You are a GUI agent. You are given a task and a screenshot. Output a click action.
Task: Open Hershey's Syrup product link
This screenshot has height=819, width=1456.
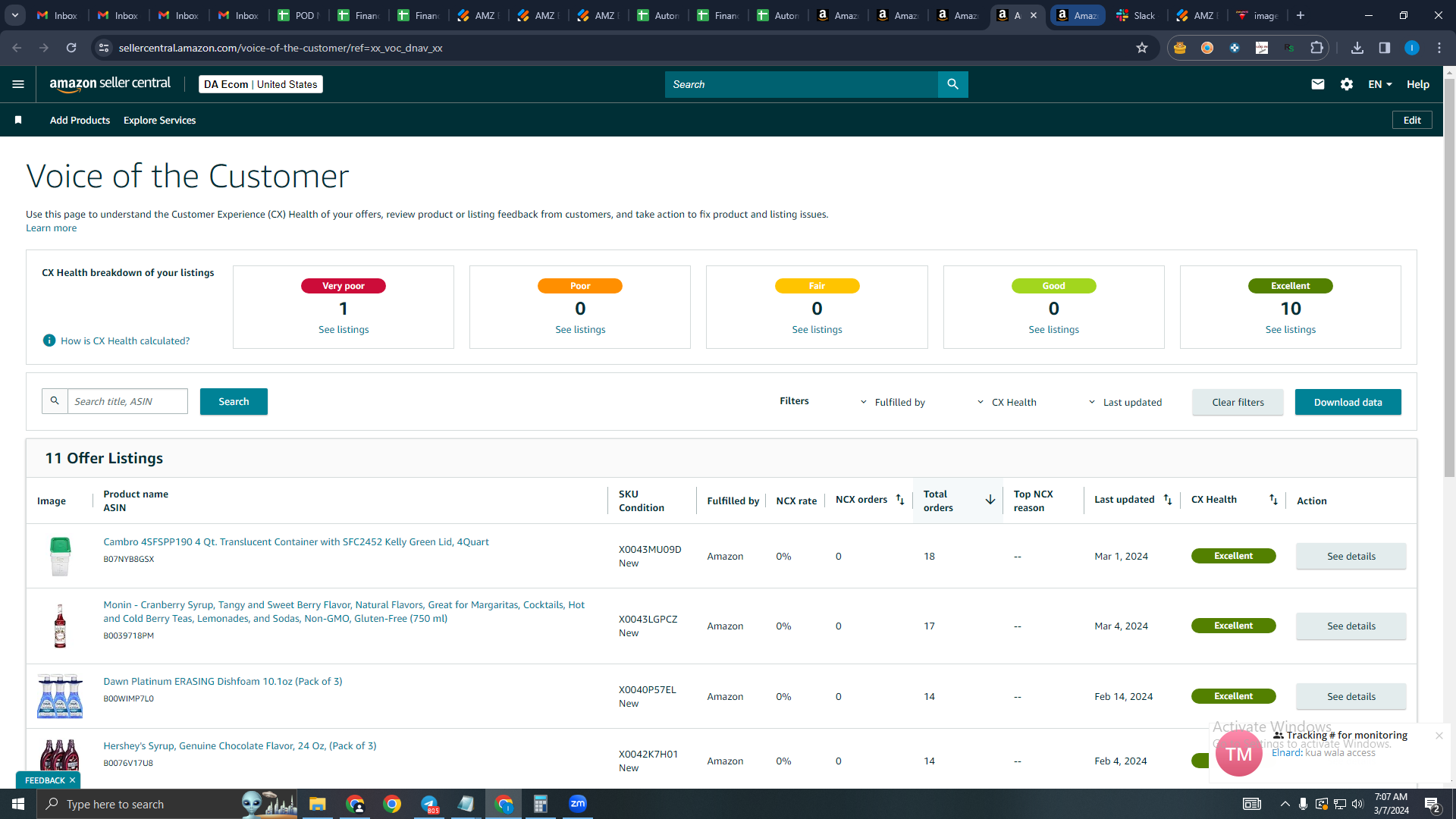pyautogui.click(x=240, y=746)
